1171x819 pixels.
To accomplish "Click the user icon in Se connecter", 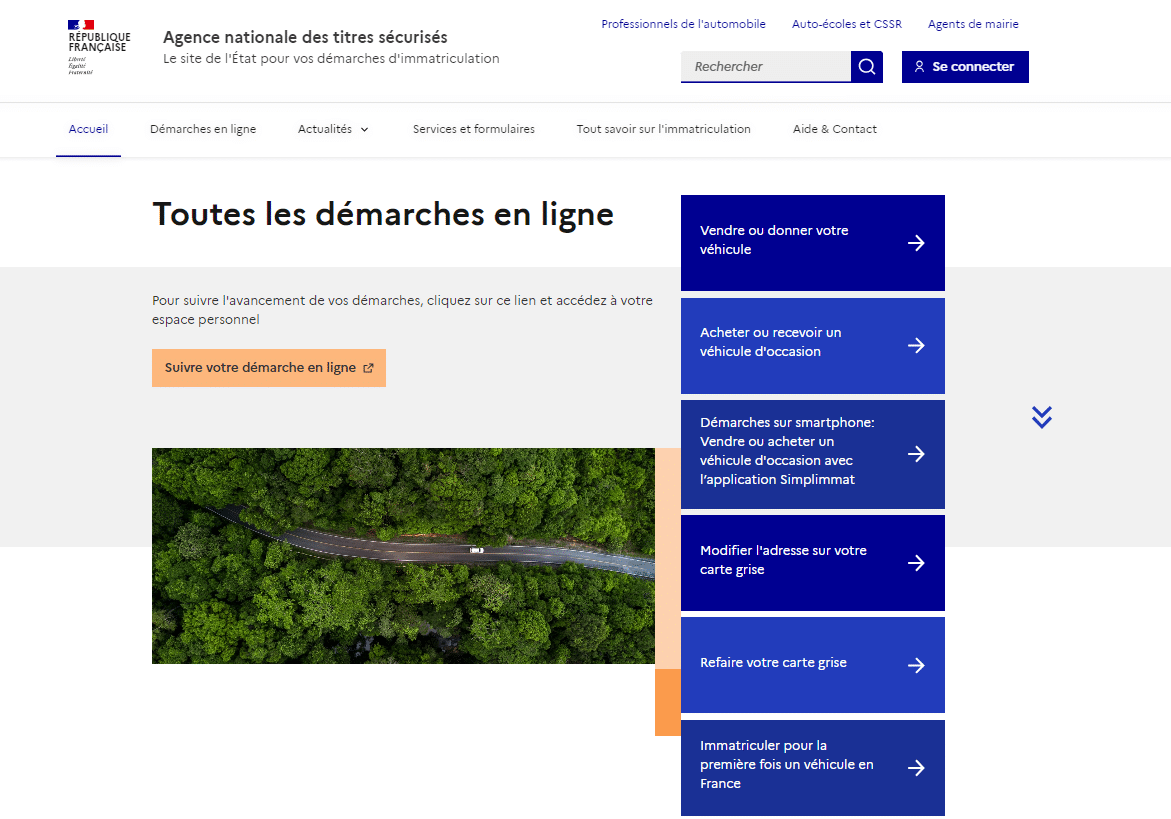I will [x=919, y=66].
